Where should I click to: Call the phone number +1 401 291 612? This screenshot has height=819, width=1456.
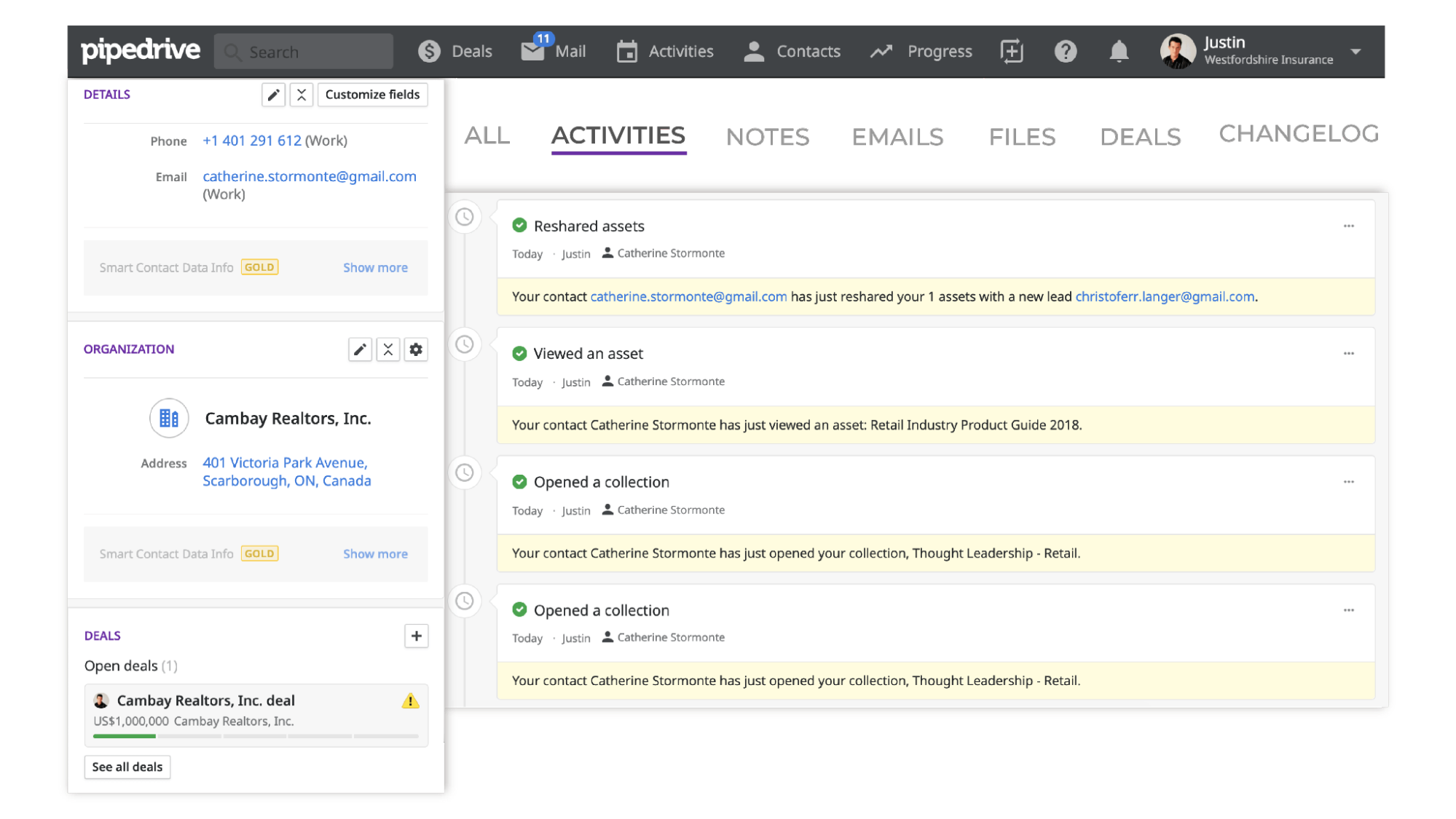[252, 141]
